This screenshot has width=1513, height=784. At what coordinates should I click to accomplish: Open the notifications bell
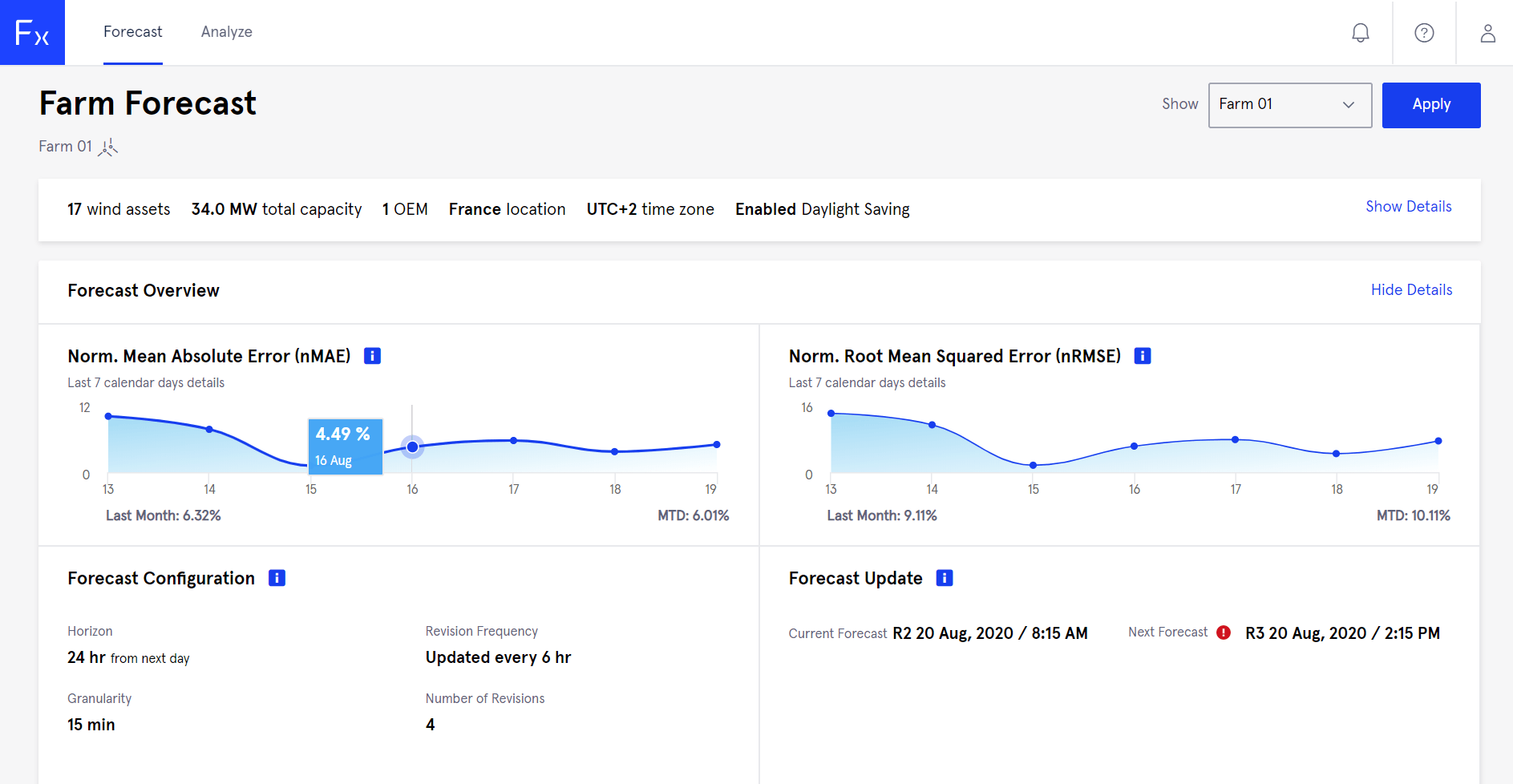click(x=1360, y=32)
